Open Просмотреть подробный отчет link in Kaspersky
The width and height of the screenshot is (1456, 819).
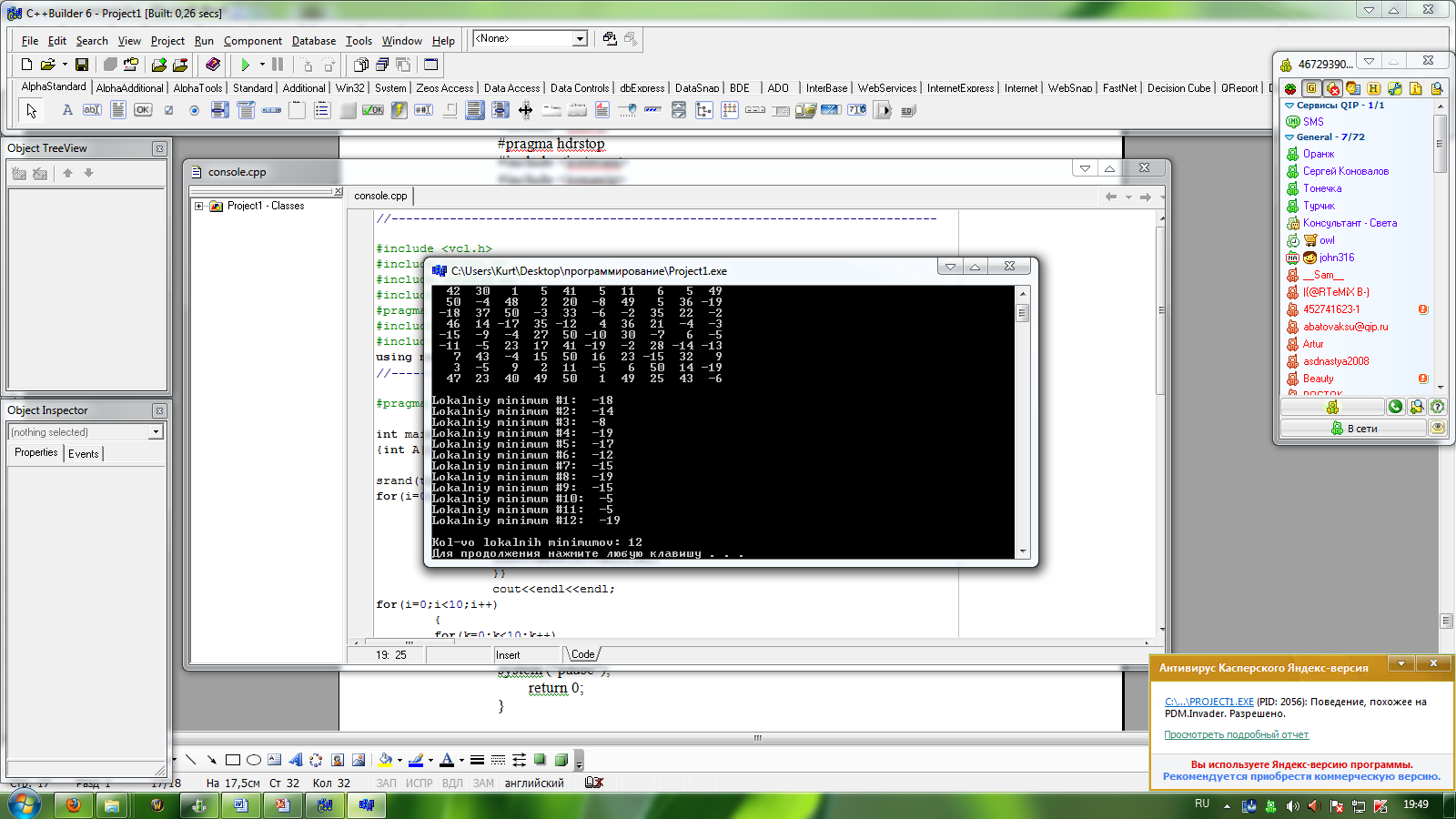click(x=1237, y=734)
